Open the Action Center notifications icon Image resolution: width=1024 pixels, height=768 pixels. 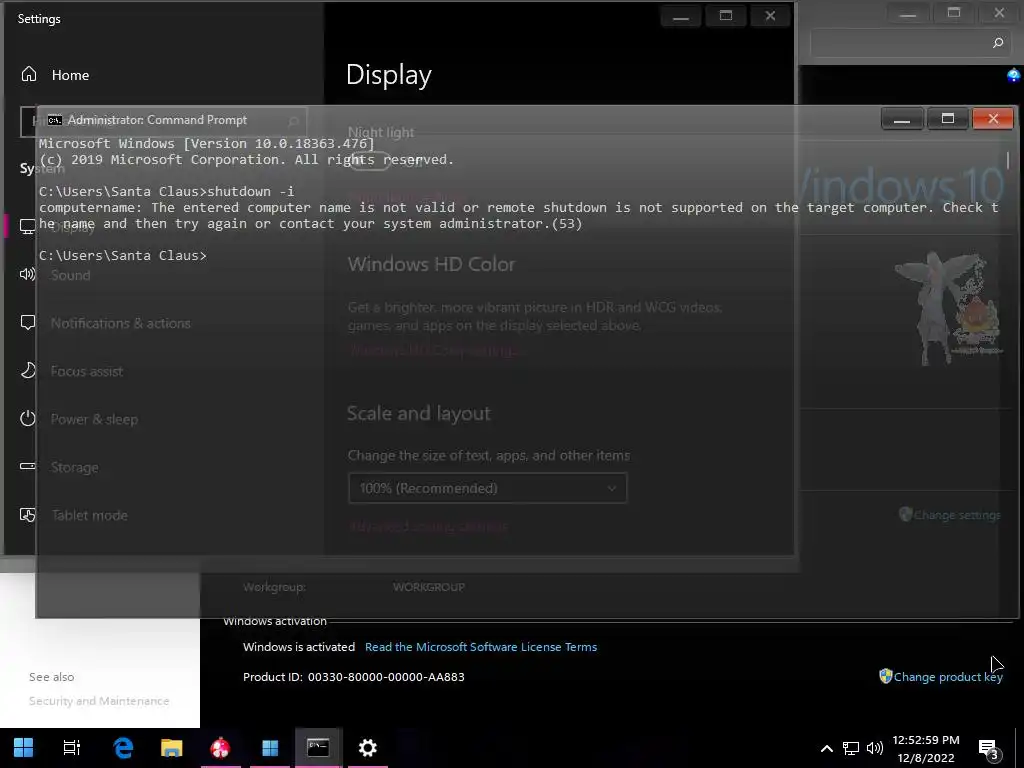point(989,749)
